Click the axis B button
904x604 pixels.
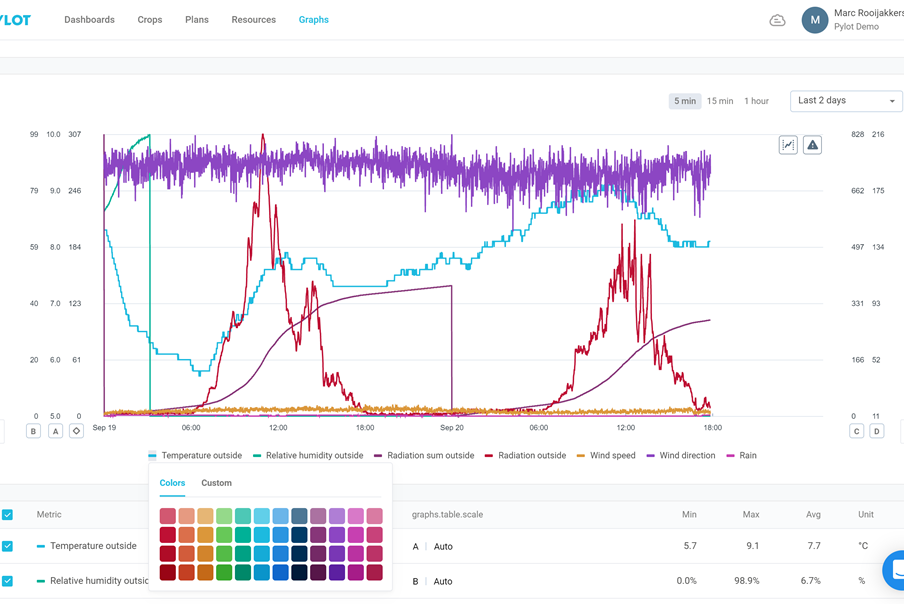pos(34,431)
